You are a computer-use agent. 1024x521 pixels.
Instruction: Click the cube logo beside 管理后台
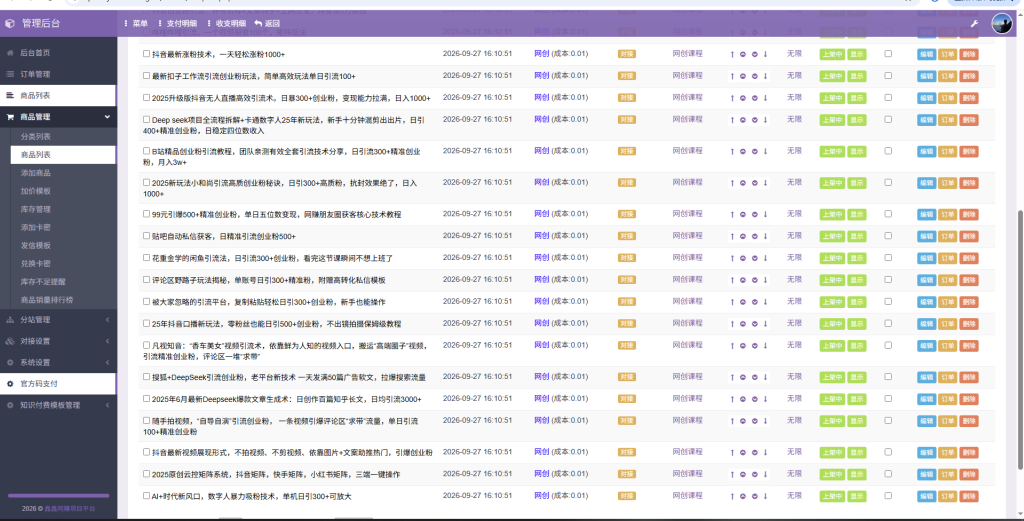click(x=10, y=24)
